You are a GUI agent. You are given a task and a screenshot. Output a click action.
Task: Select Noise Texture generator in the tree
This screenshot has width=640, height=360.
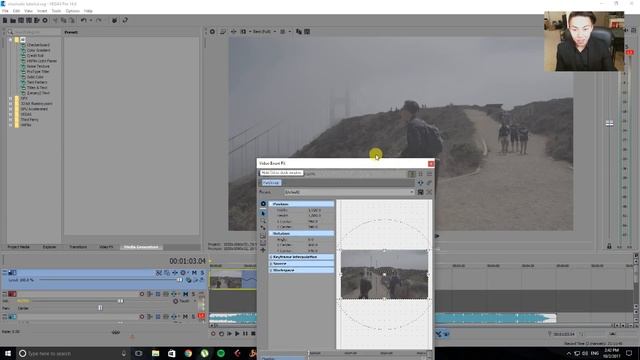[38, 66]
